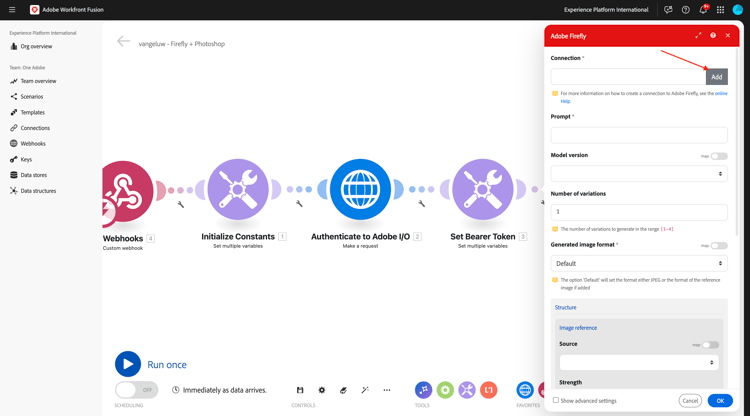This screenshot has height=416, width=750.
Task: Open the Generated image format dropdown
Action: pos(639,263)
